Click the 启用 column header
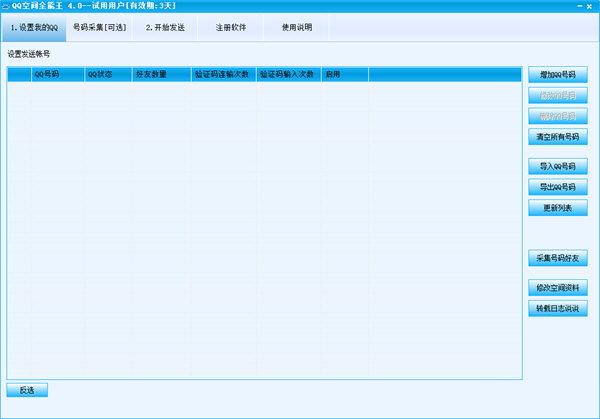Image resolution: width=600 pixels, height=419 pixels. (x=344, y=75)
